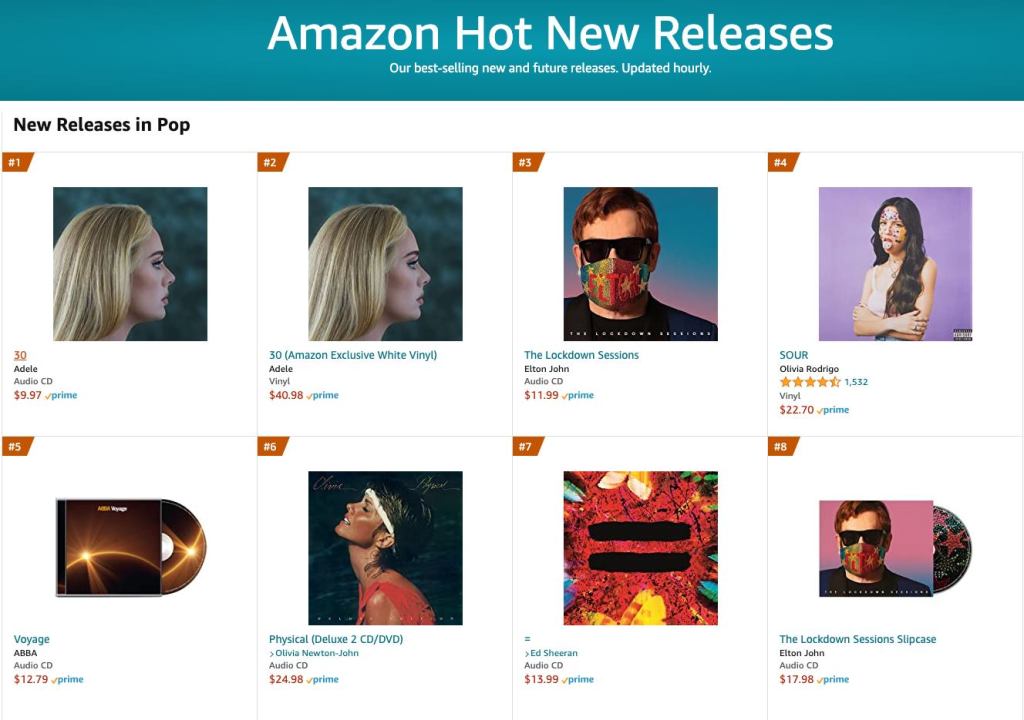This screenshot has height=720, width=1024.
Task: Select the SOUR album cover image
Action: 895,264
